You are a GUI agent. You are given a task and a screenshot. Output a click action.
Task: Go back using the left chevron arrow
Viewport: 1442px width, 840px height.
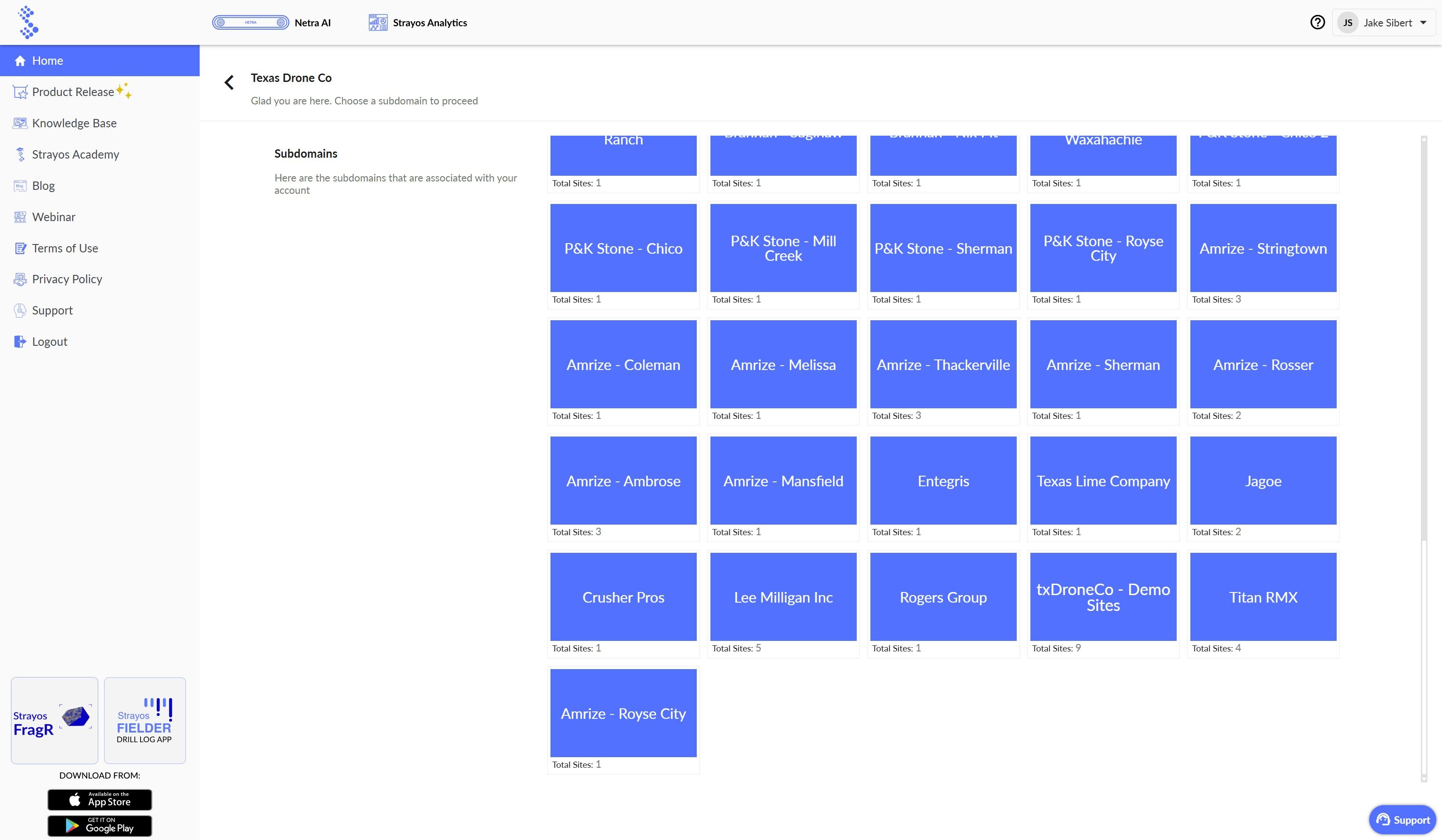point(229,83)
